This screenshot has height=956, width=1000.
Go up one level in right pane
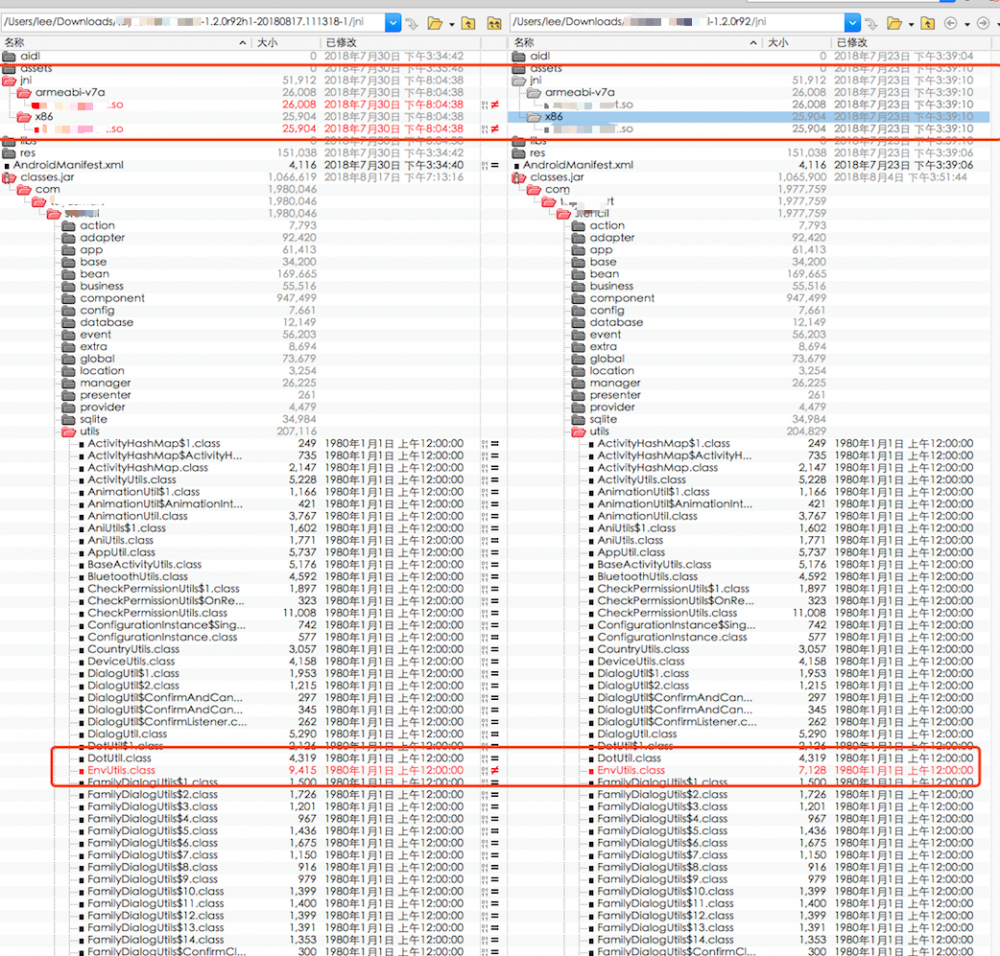click(x=928, y=24)
